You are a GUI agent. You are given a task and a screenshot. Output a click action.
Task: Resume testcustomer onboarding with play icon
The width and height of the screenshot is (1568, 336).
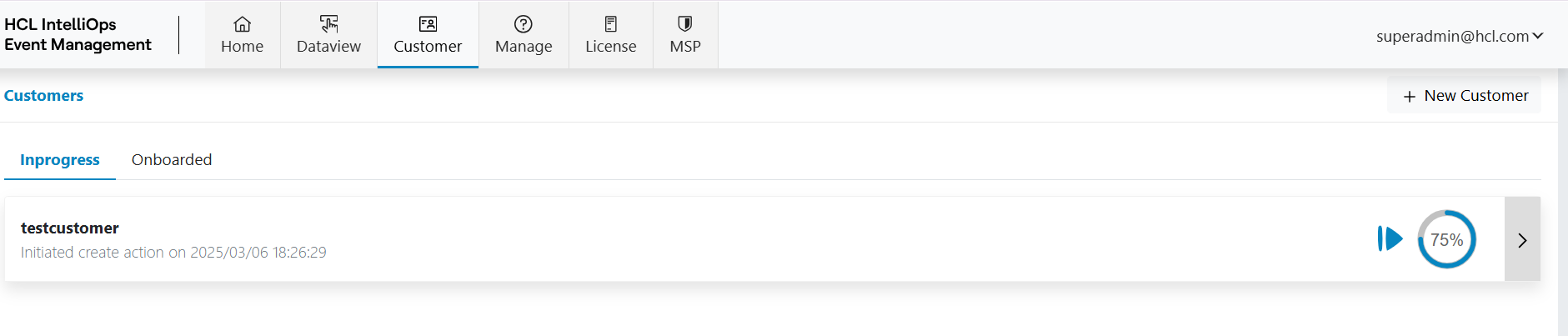[x=1390, y=239]
